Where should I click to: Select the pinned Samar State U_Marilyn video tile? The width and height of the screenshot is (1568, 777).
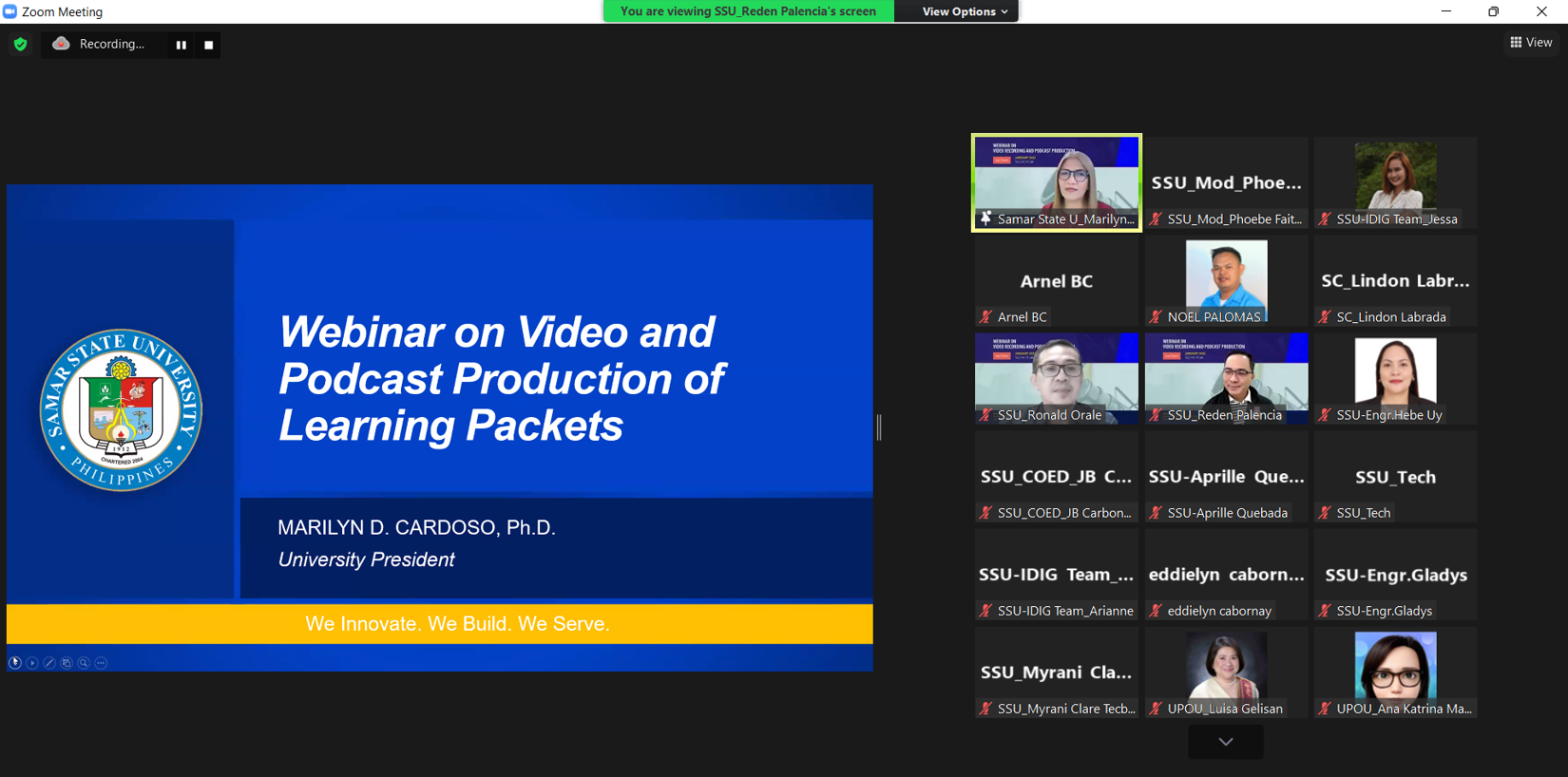[x=1056, y=180]
